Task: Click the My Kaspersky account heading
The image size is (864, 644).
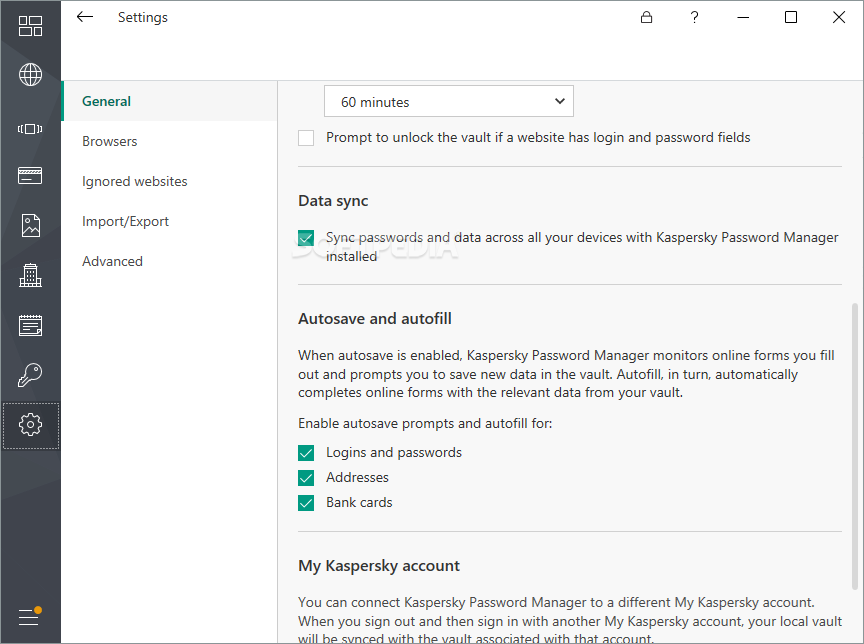Action: pos(379,566)
